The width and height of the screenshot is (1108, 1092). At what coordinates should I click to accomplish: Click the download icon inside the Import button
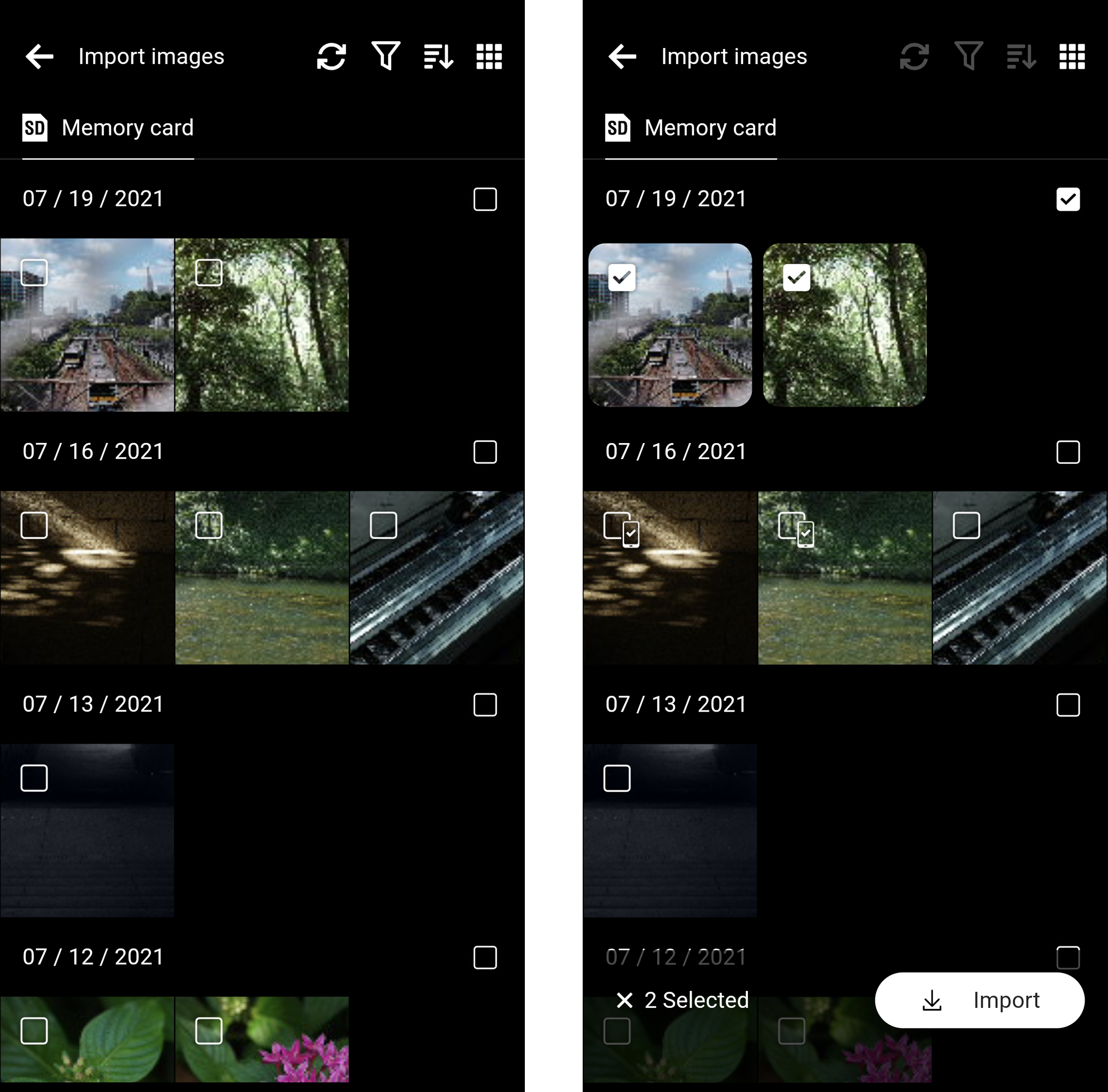coord(933,1000)
